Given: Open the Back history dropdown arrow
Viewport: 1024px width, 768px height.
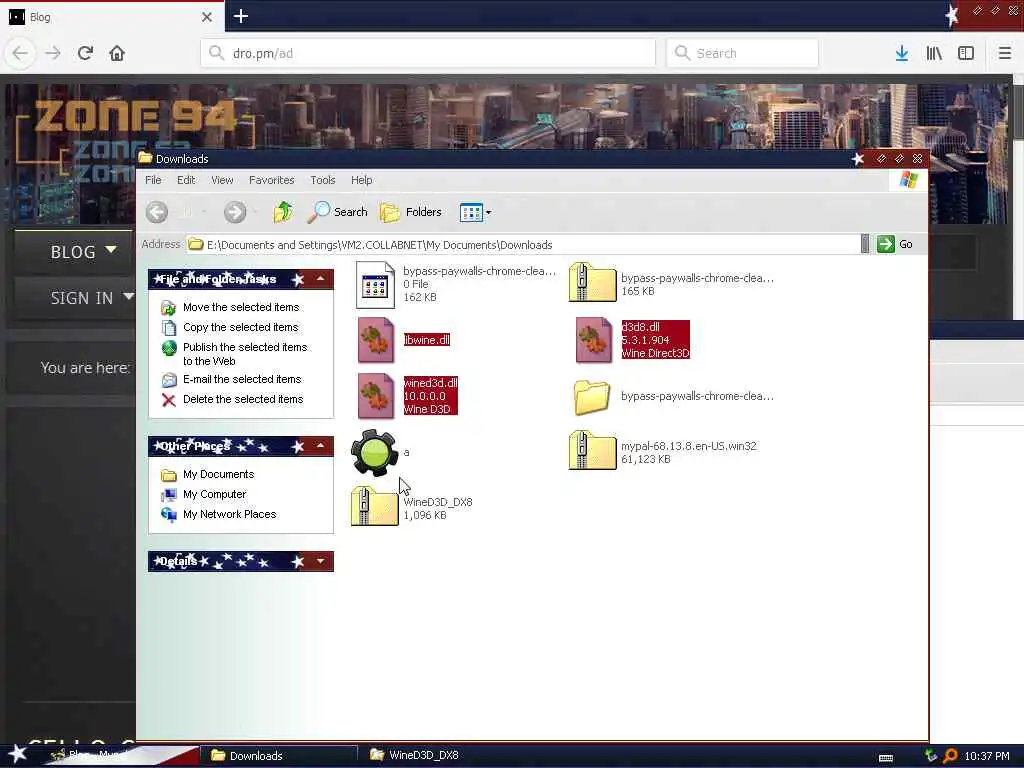Looking at the screenshot, I should coord(204,212).
